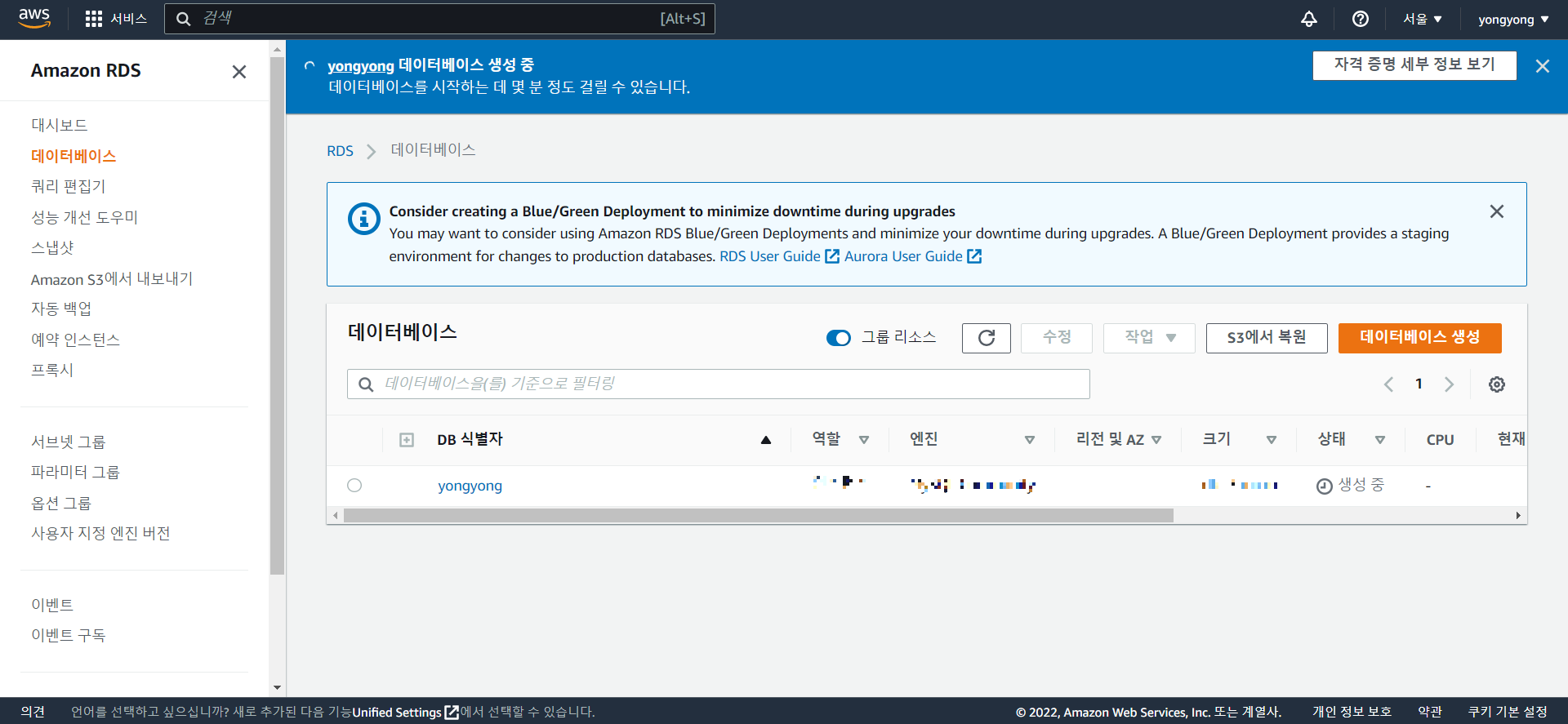Open 서브넷 그룹 in the sidebar
1568x724 pixels.
pyautogui.click(x=69, y=442)
